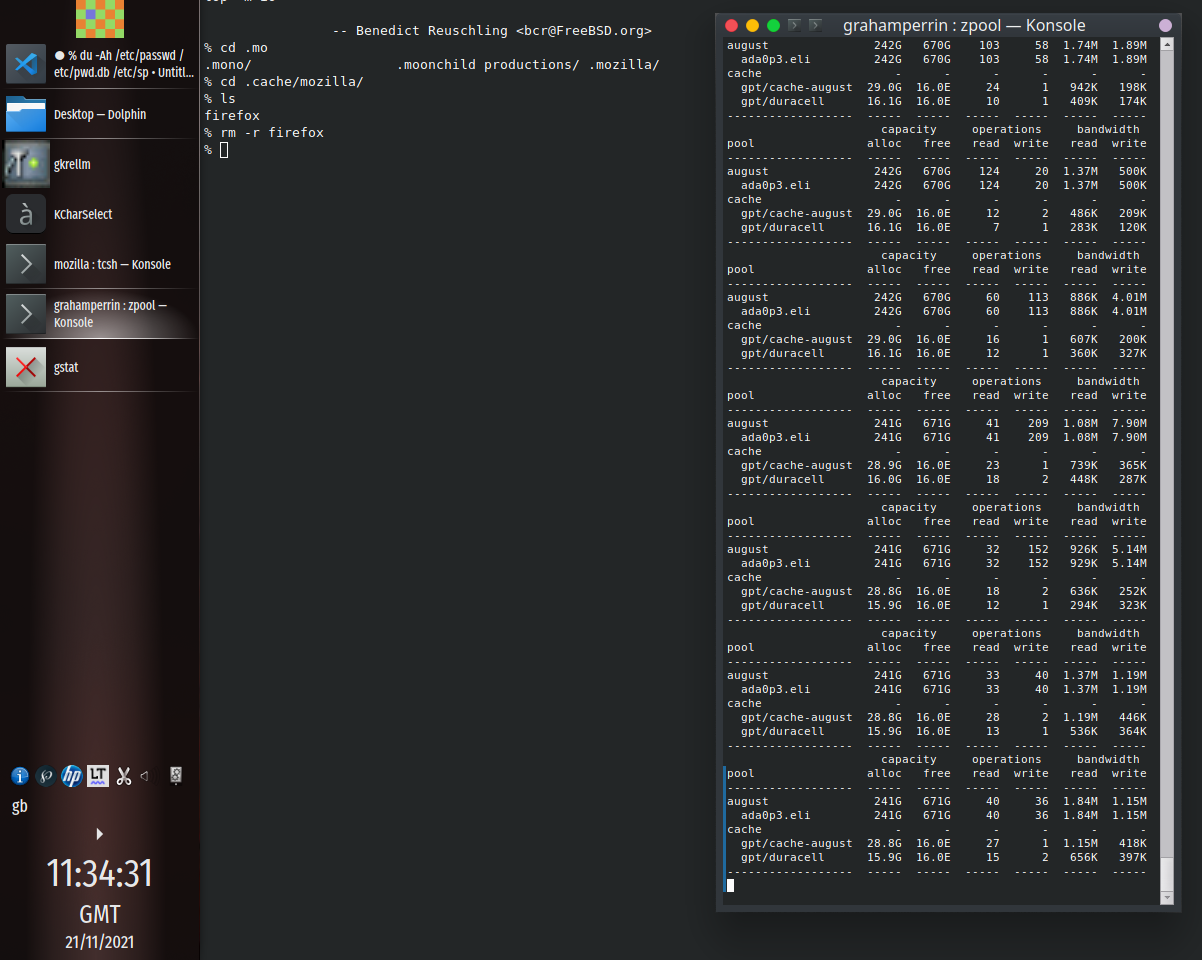Screen dimensions: 1202x960
Task: Click the 'rm -r firefox' command line
Action: pos(264,133)
